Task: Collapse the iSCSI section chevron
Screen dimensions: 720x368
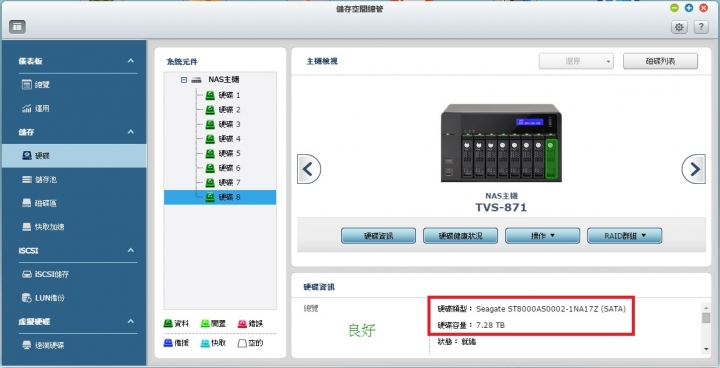Action: (x=130, y=250)
